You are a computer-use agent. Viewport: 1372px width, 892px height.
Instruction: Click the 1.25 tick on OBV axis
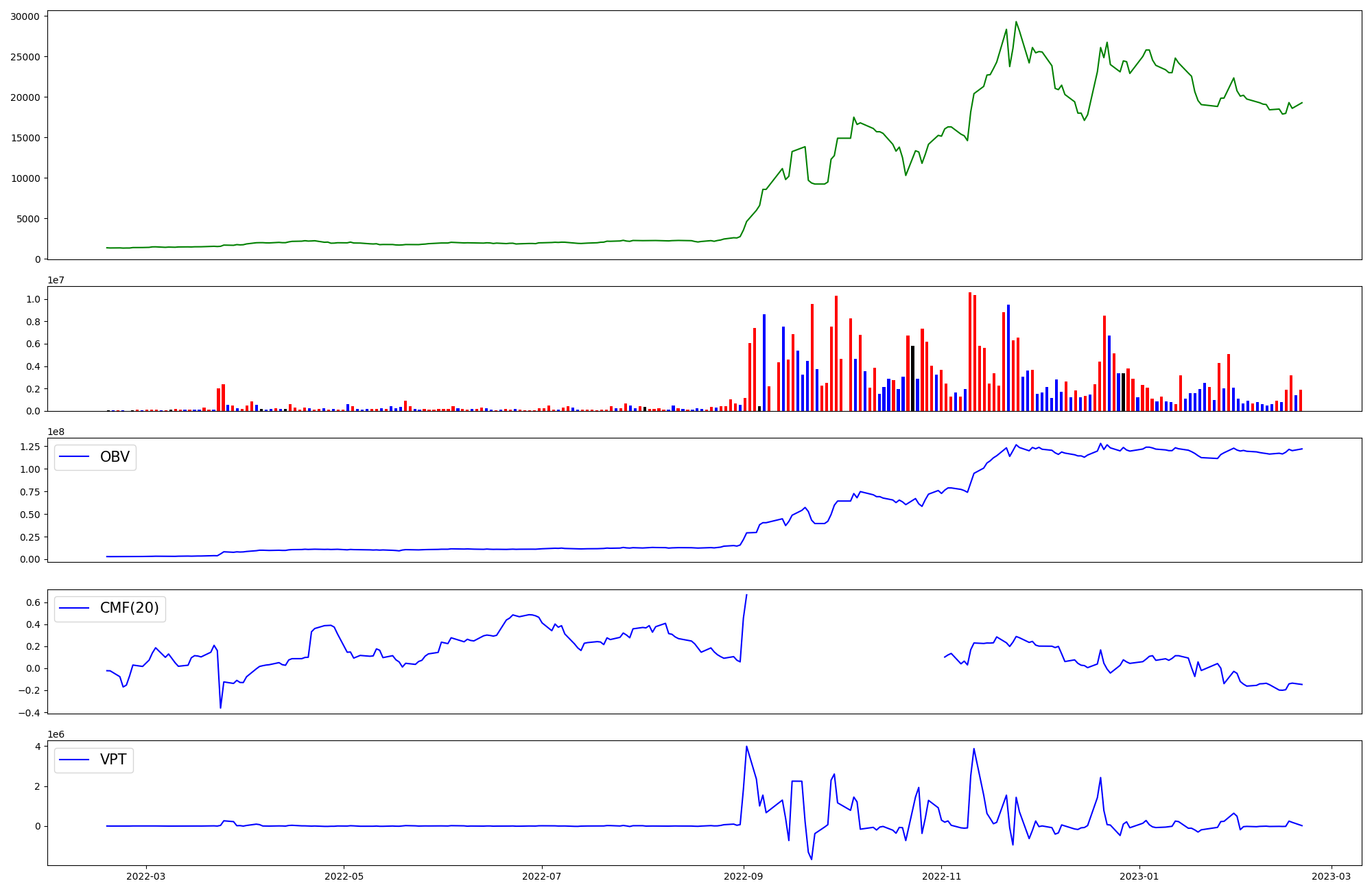click(x=30, y=447)
